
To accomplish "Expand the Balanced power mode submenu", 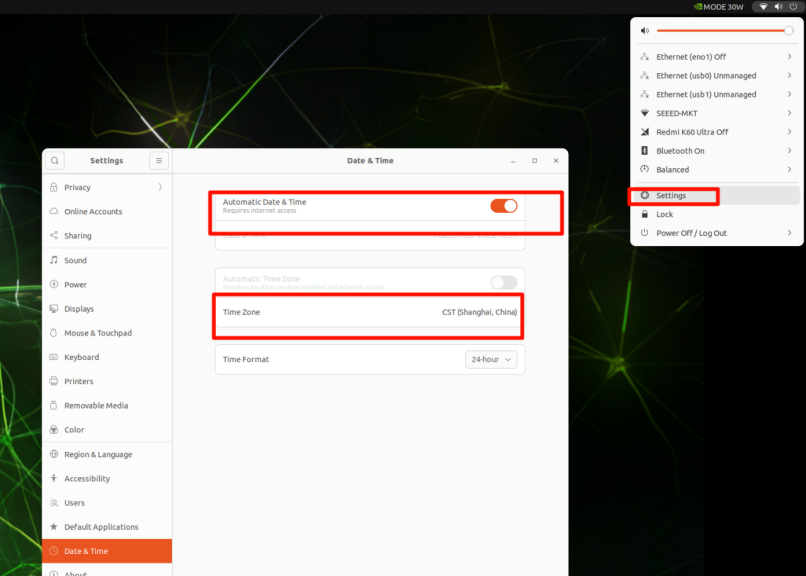I will pyautogui.click(x=789, y=170).
